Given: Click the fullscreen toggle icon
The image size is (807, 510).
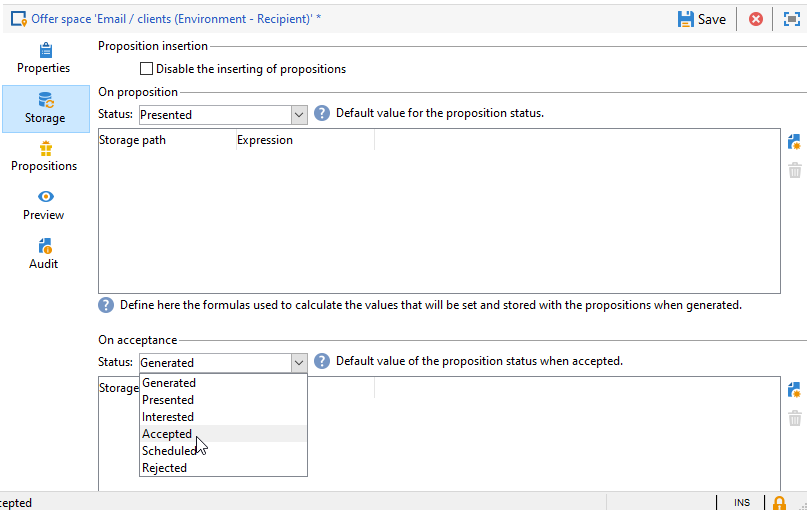Looking at the screenshot, I should tap(791, 19).
